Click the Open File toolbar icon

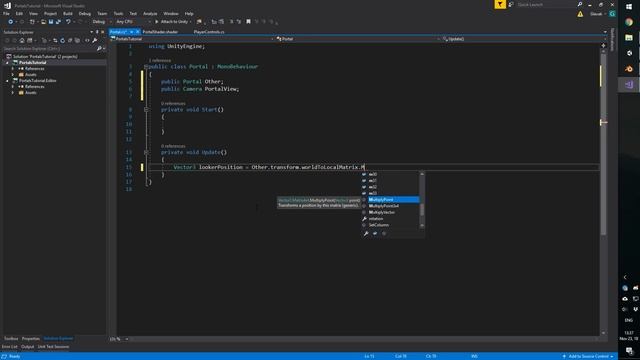pyautogui.click(x=43, y=22)
